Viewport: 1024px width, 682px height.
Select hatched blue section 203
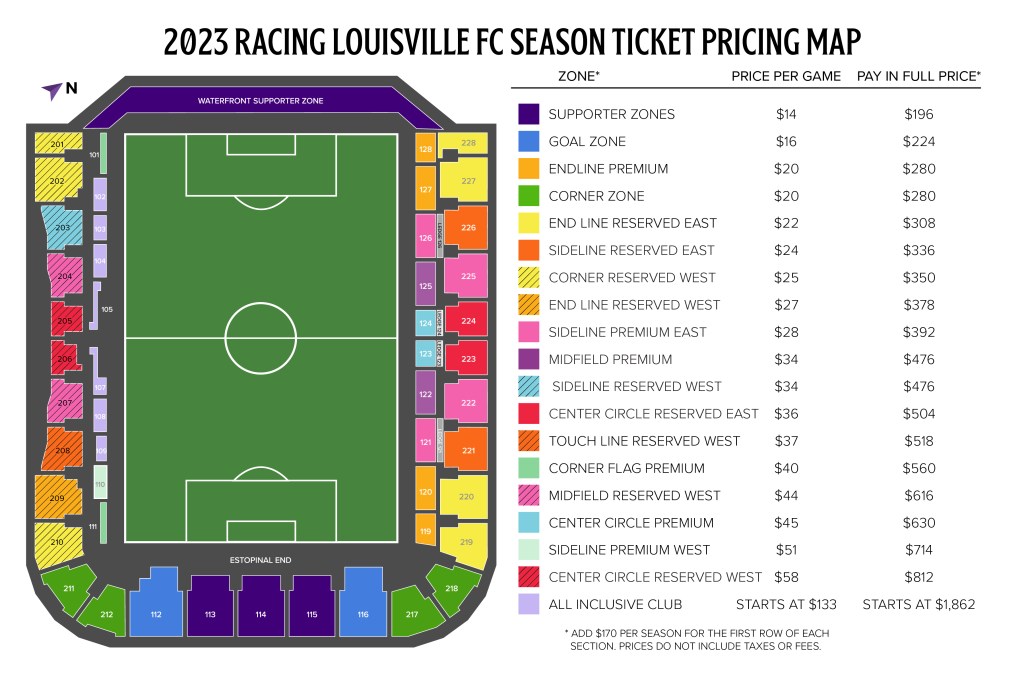63,227
